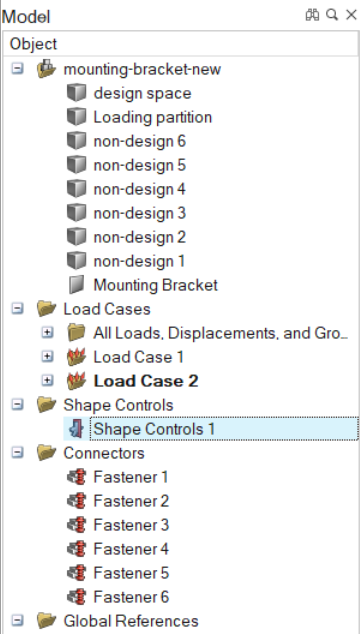Close the Model browser panel
This screenshot has height=634, width=360.
tap(351, 15)
